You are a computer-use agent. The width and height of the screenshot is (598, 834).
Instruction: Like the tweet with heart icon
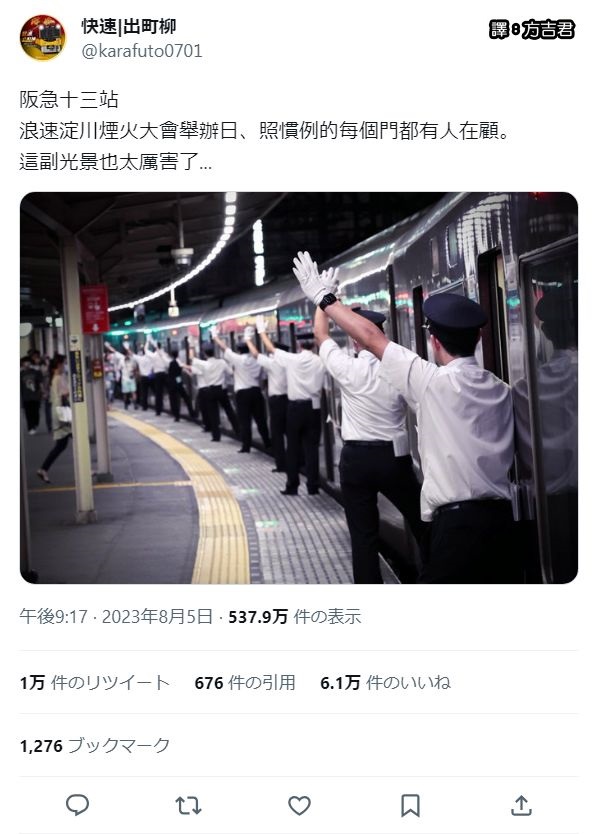click(x=300, y=806)
